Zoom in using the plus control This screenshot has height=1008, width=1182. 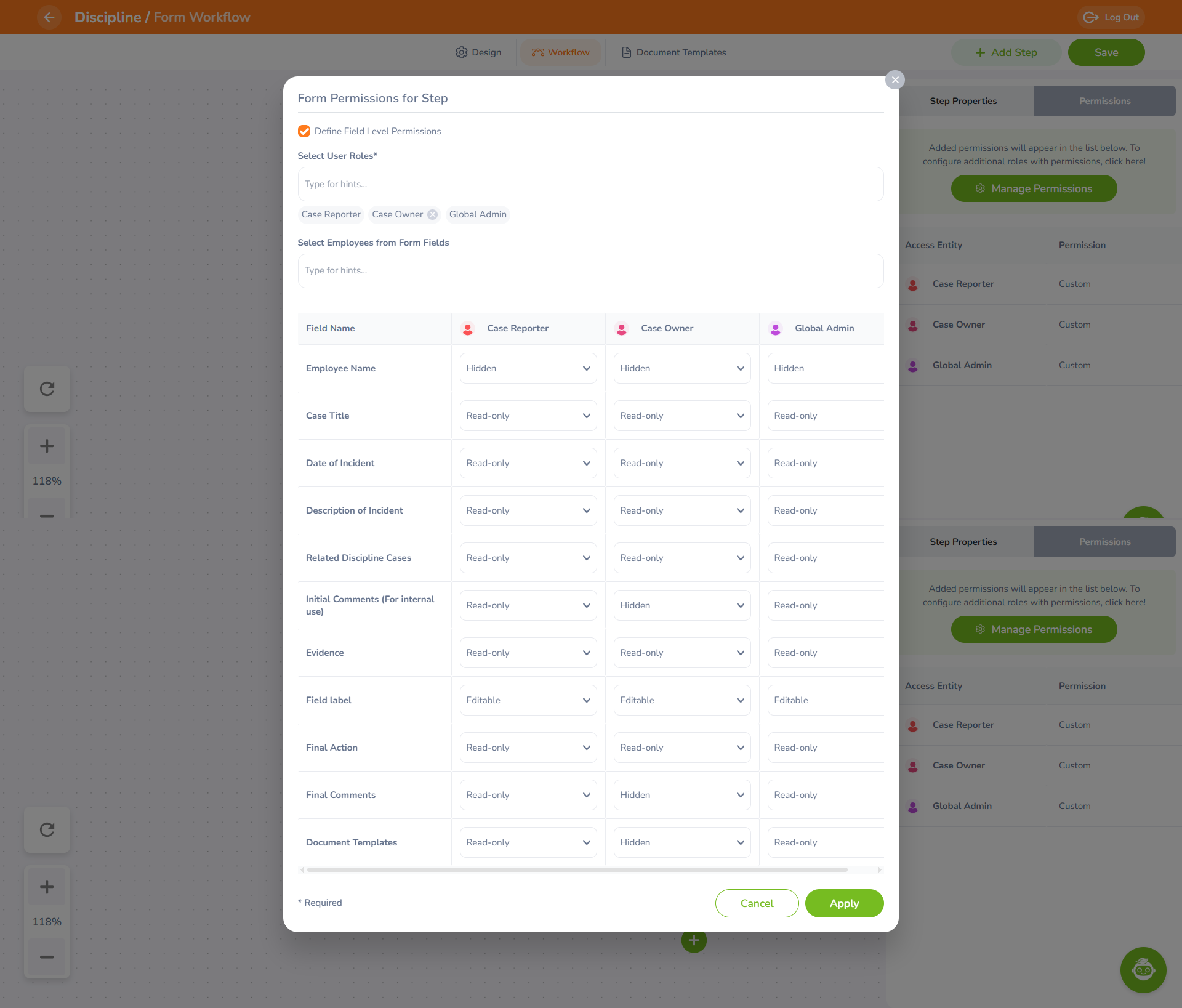tap(47, 446)
